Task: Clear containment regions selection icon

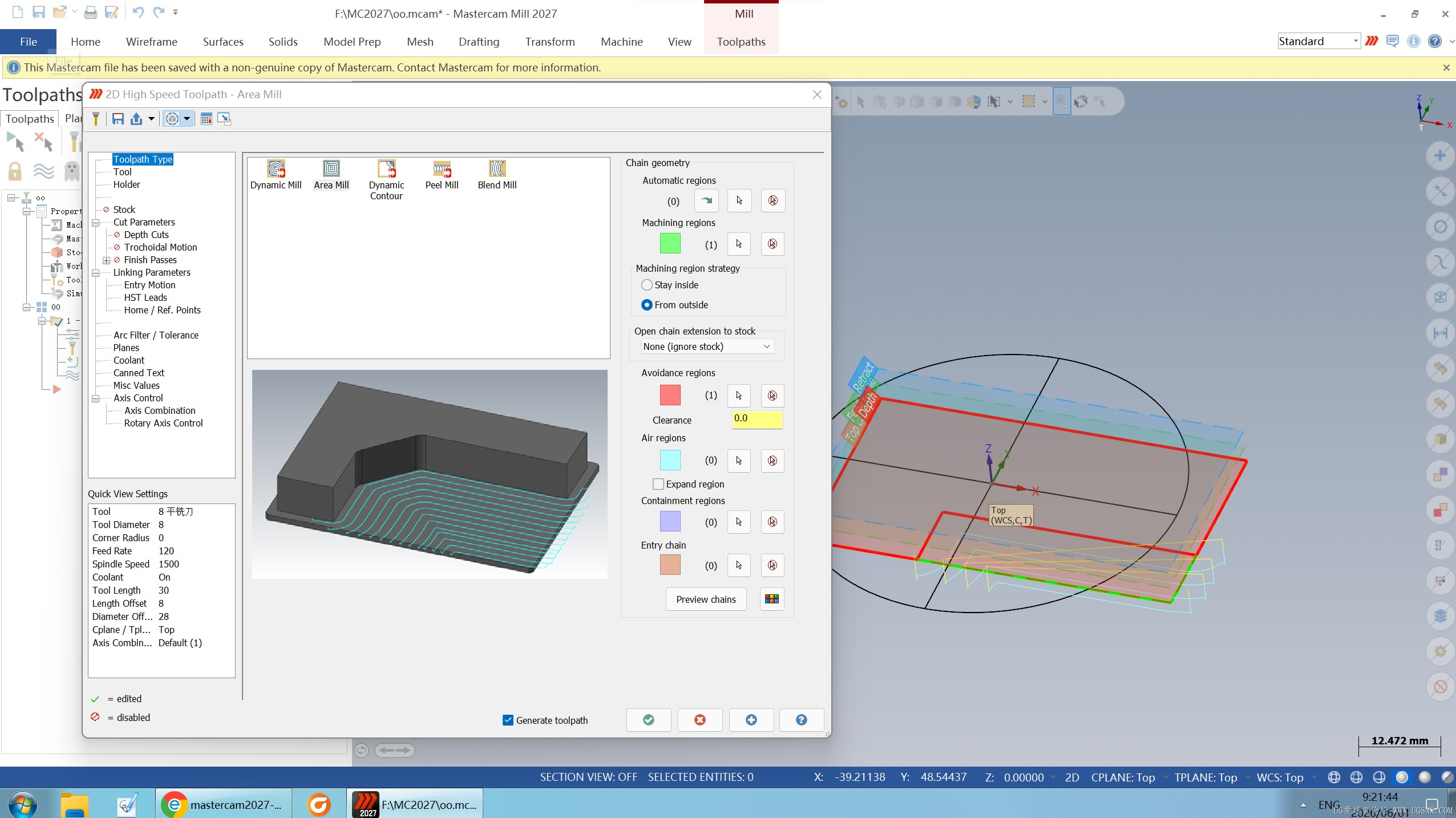Action: point(773,522)
